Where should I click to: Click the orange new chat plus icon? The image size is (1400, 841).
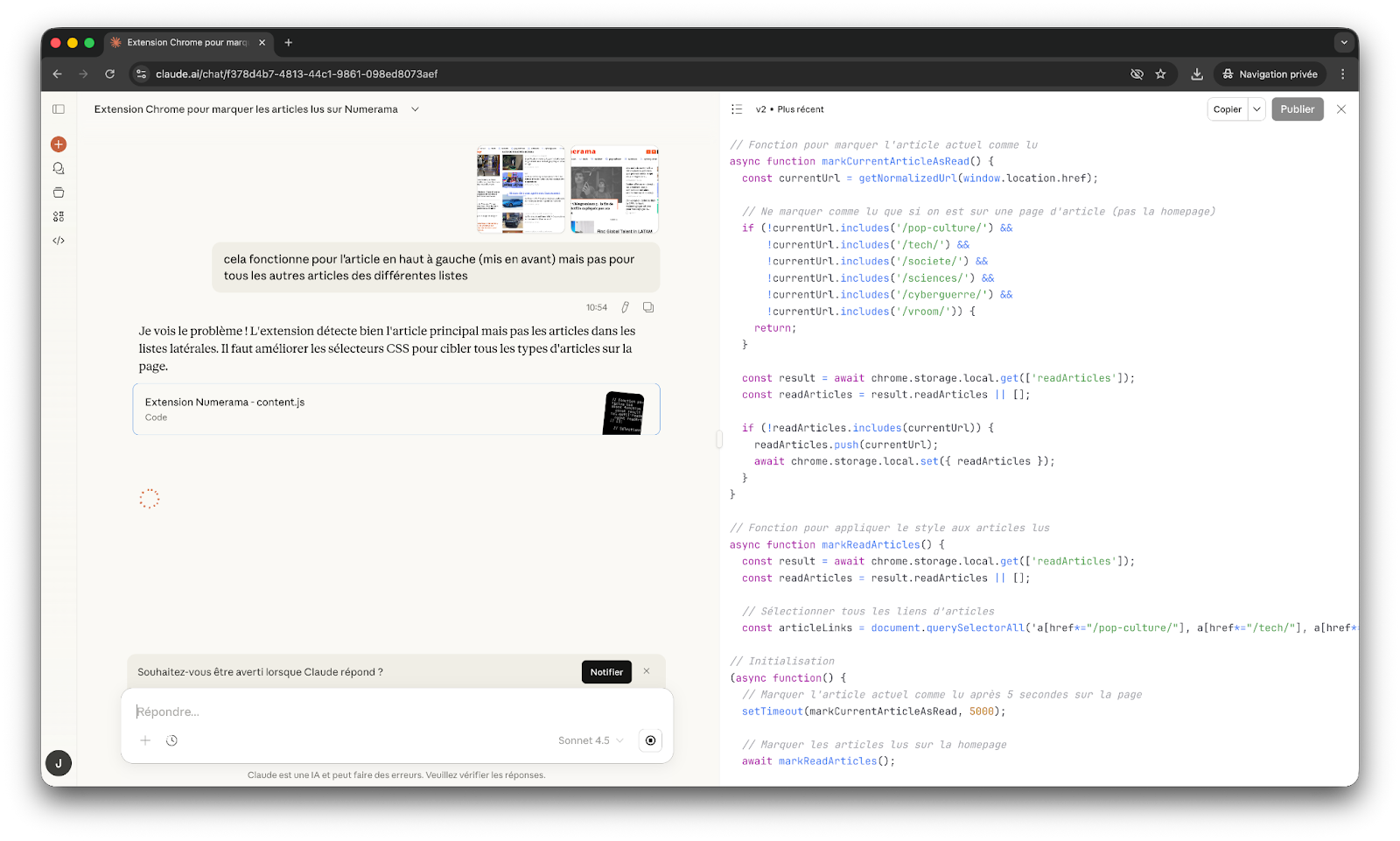[x=59, y=144]
